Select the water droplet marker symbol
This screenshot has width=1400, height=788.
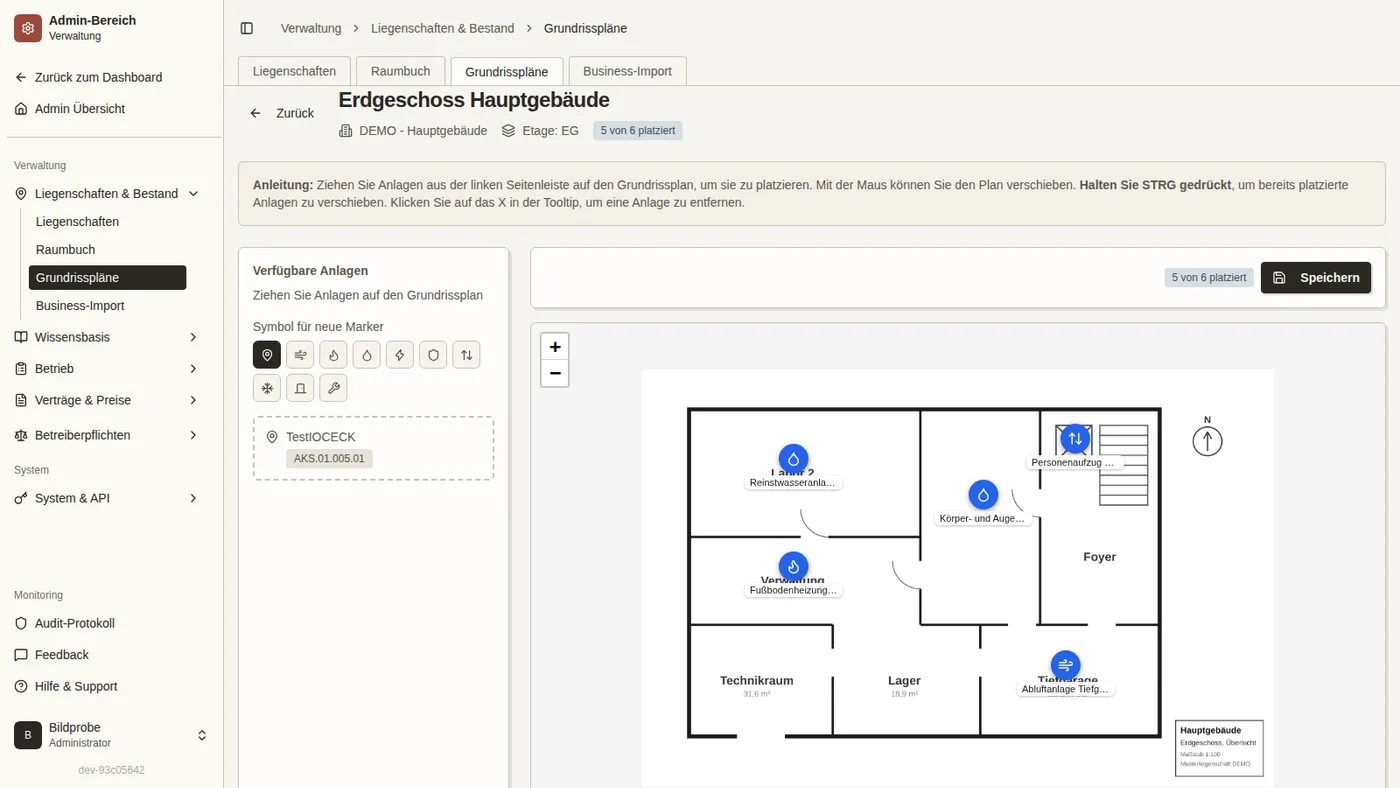tap(367, 355)
